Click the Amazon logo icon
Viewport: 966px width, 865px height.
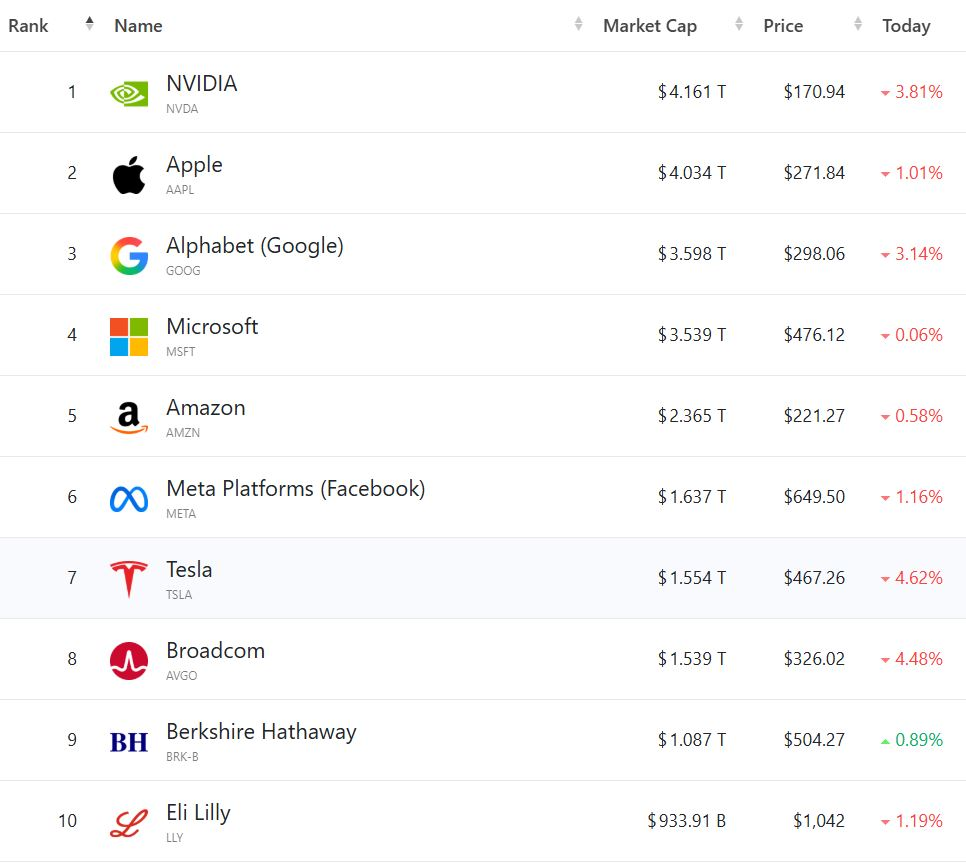point(129,417)
